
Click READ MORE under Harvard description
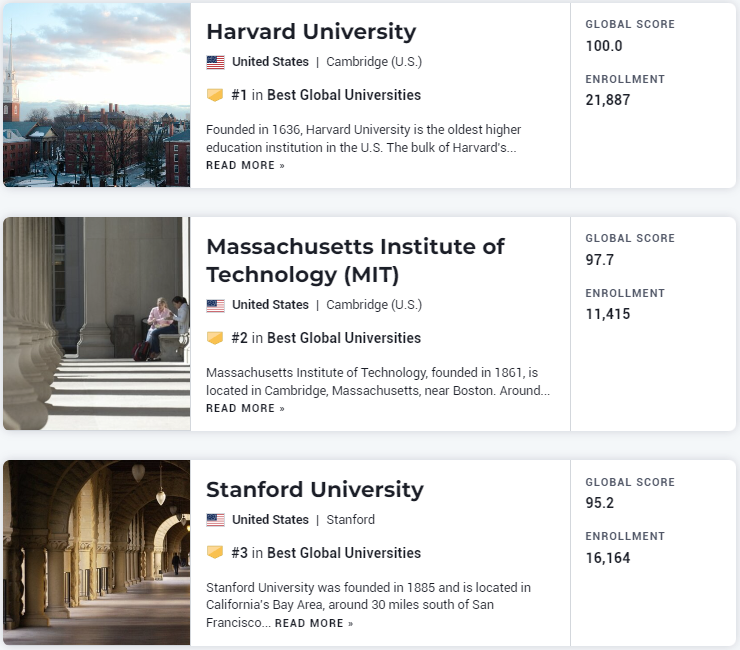[245, 165]
